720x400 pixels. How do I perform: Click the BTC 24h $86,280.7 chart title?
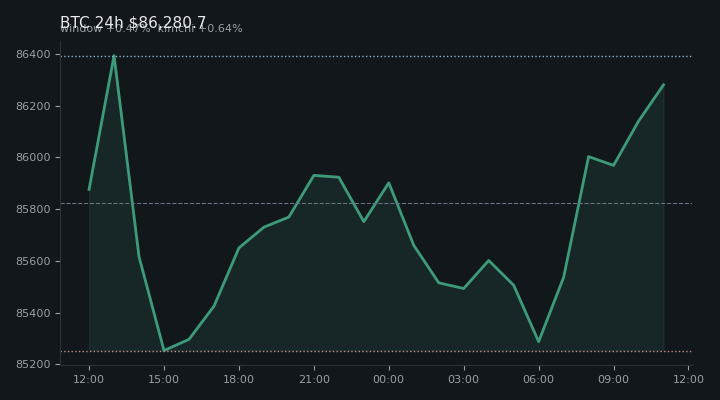coord(133,22)
